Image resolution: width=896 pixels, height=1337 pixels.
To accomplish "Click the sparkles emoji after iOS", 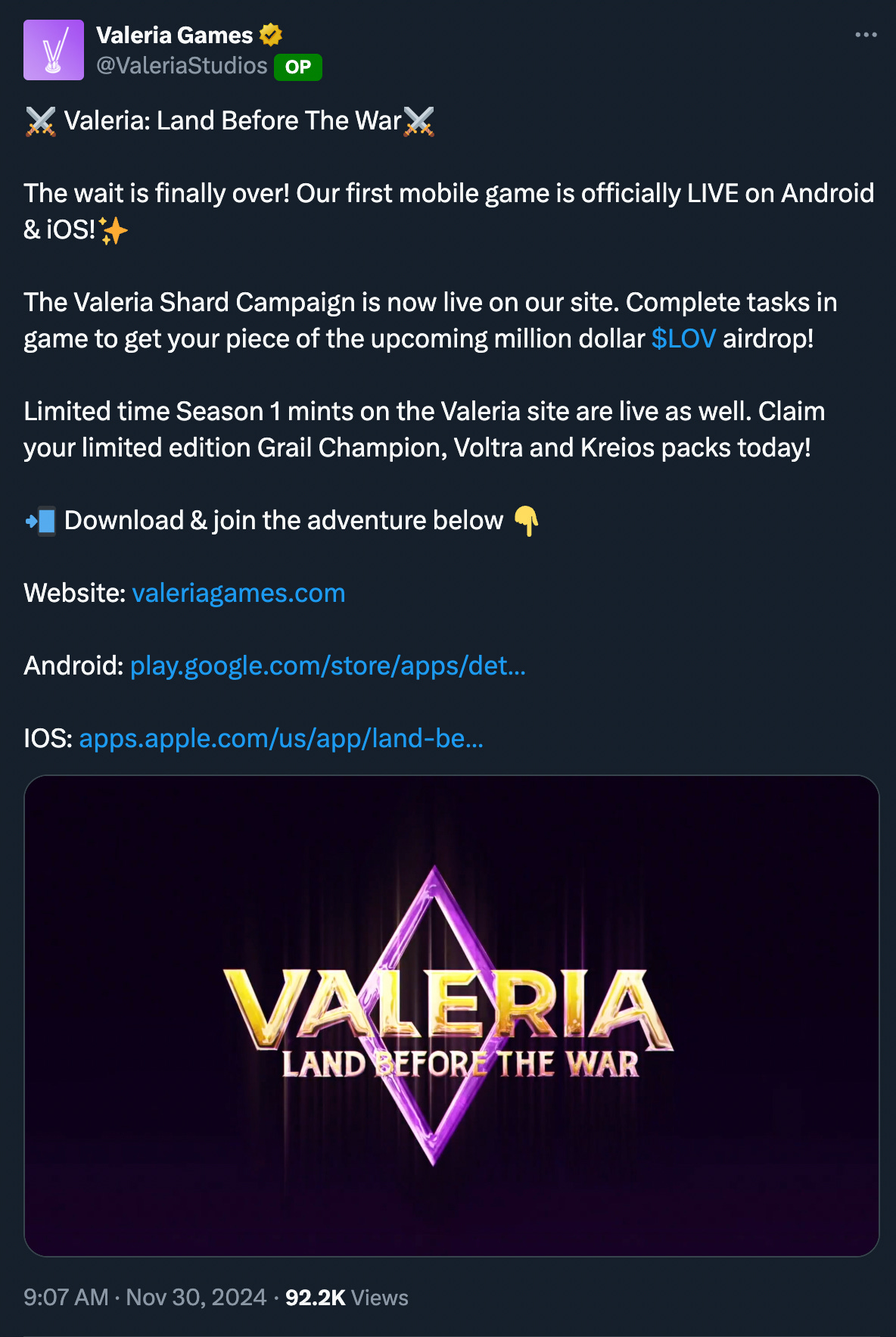I will pos(114,230).
